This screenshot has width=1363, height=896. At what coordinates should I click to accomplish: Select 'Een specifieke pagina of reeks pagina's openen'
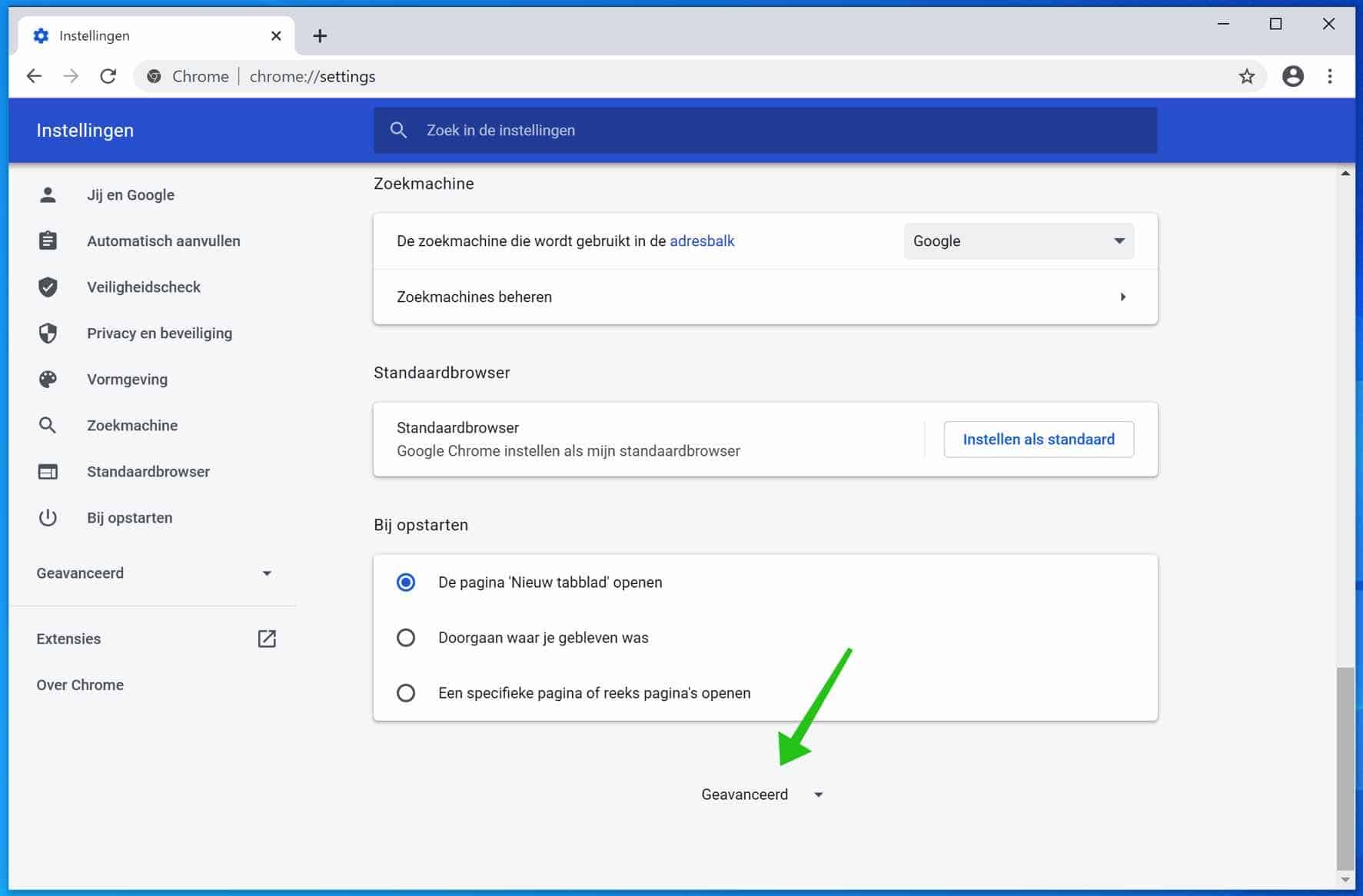[406, 693]
